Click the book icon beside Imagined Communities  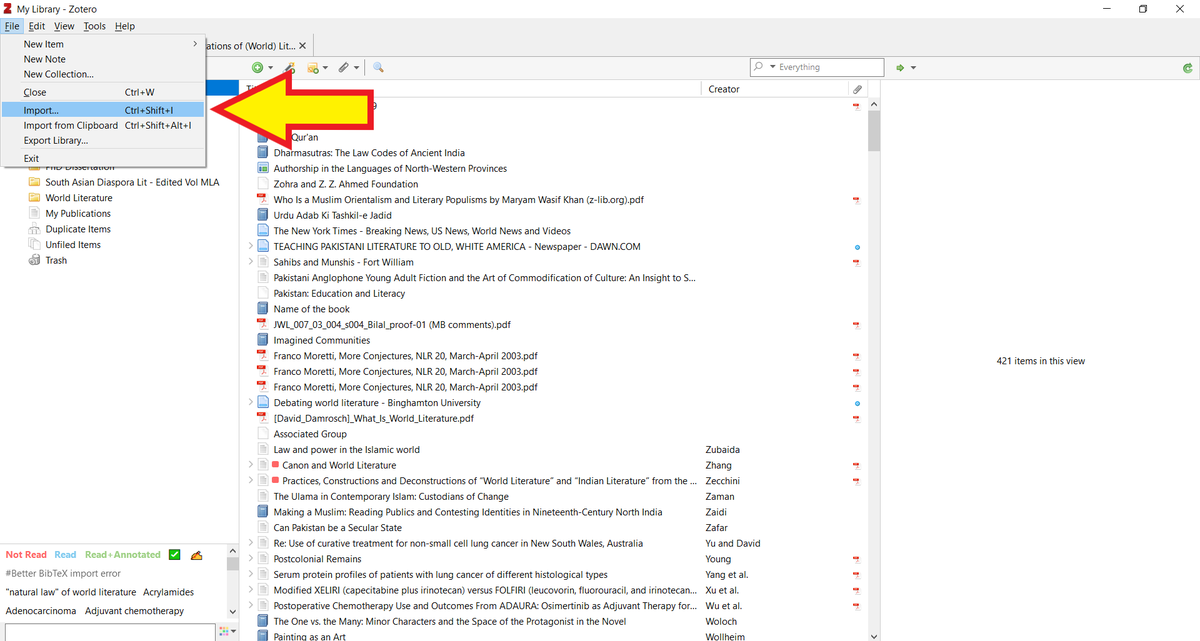(264, 340)
